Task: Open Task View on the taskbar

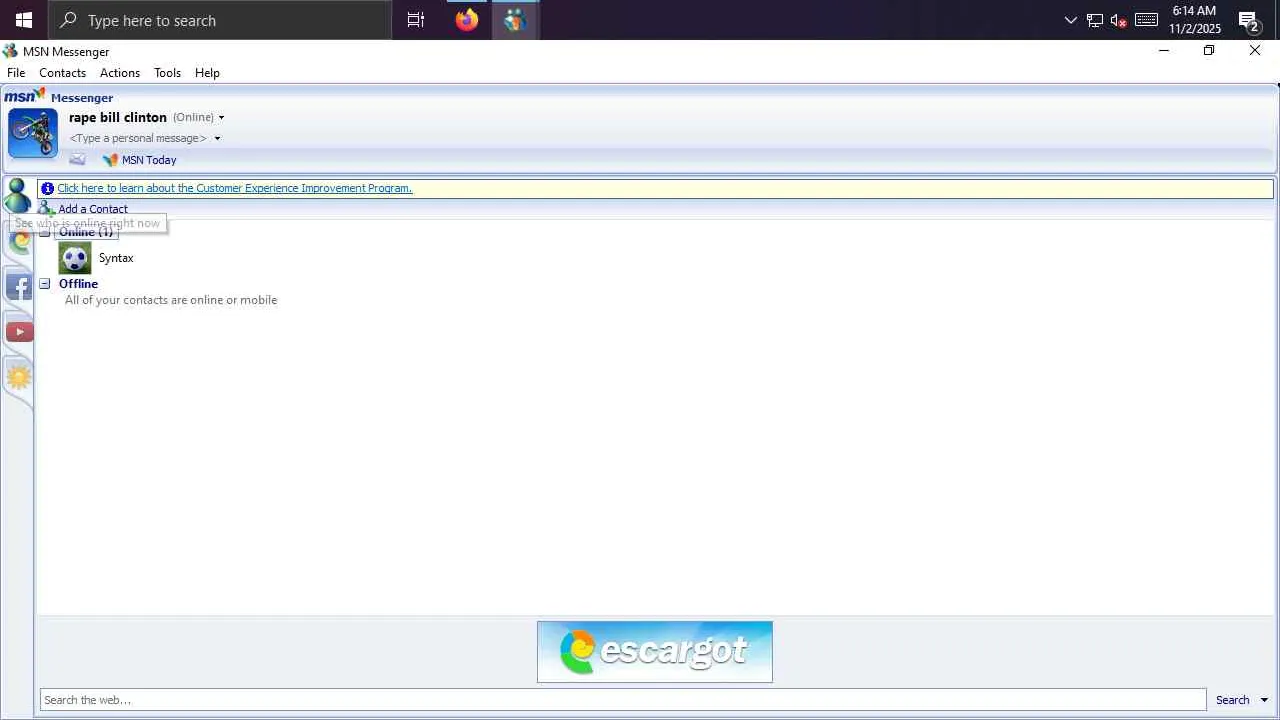Action: point(416,20)
